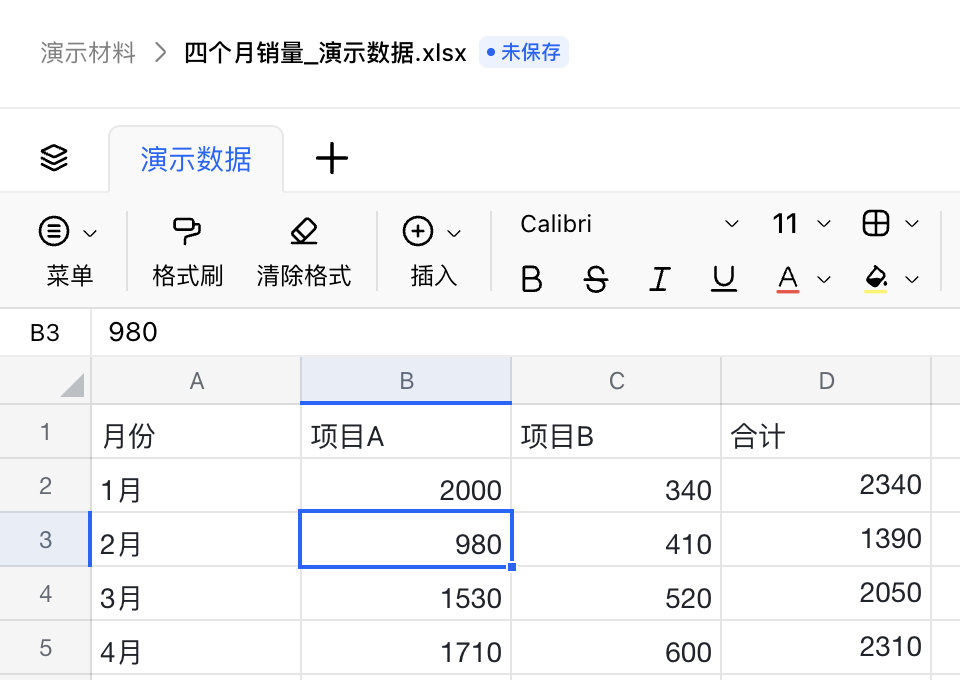Click the cell with value 1390
The height and width of the screenshot is (680, 960).
coord(826,539)
